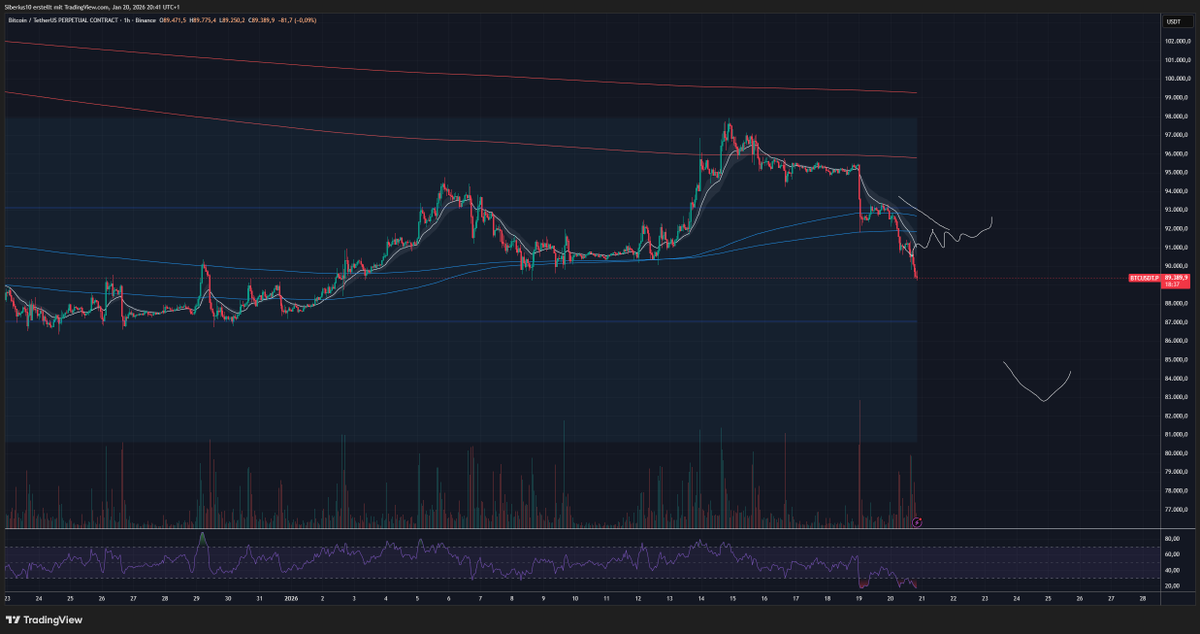Click the RSI 60,00 axis label
Screen dimensions: 1200x634
(1172, 554)
